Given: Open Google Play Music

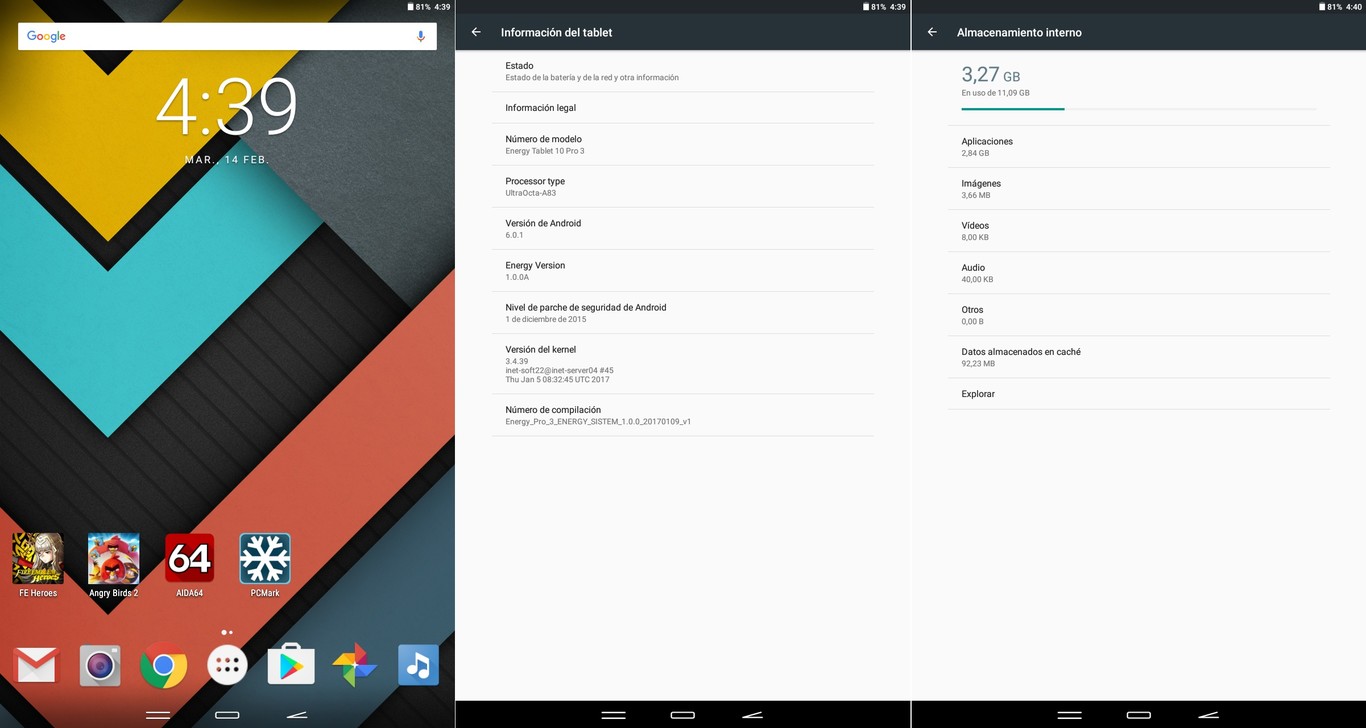Looking at the screenshot, I should coord(417,664).
